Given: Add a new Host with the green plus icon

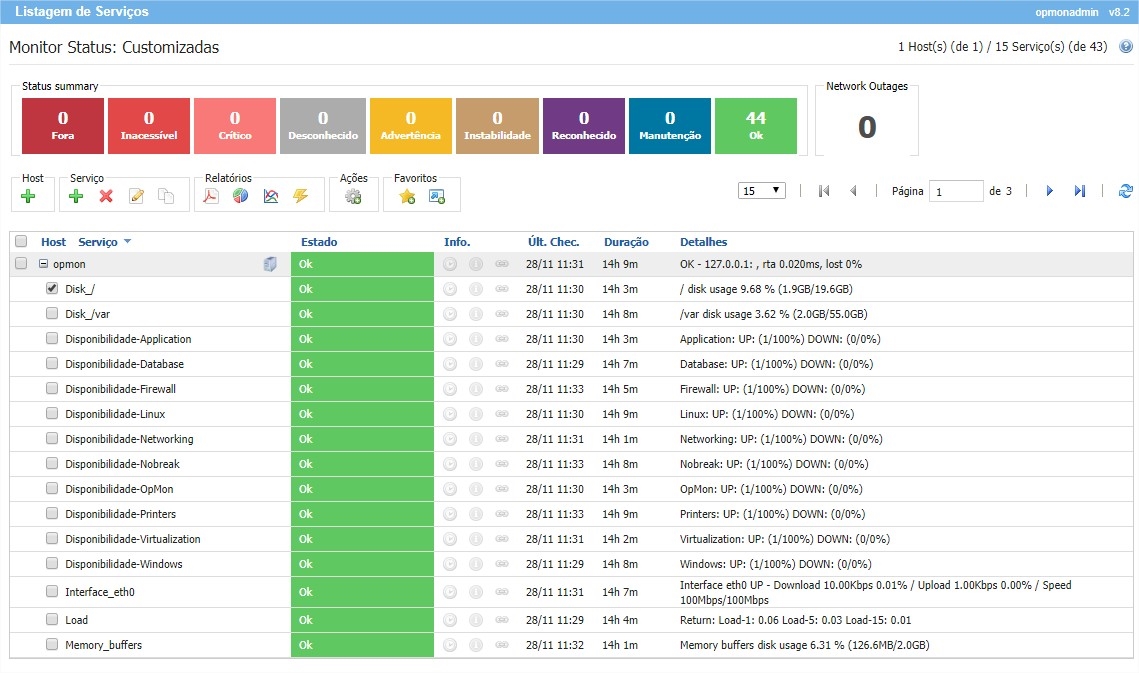Looking at the screenshot, I should click(31, 196).
